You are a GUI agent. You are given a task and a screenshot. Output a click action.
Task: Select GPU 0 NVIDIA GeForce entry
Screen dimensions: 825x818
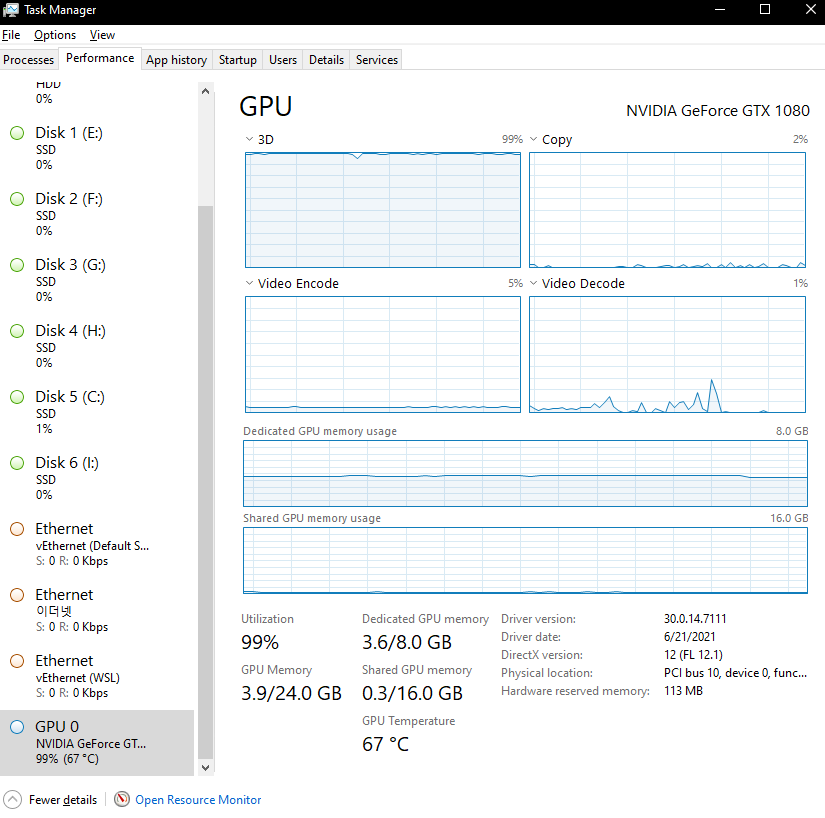pos(97,743)
